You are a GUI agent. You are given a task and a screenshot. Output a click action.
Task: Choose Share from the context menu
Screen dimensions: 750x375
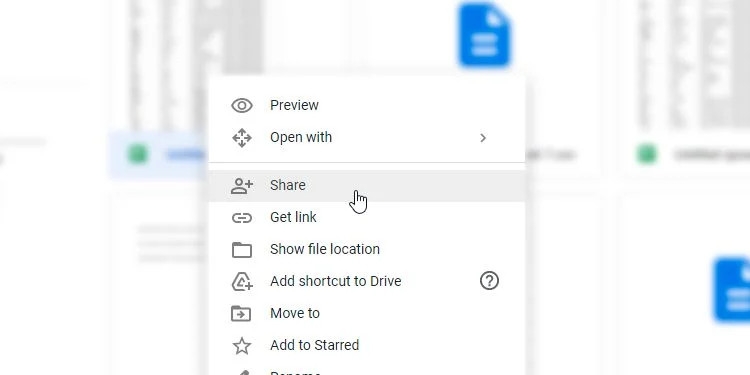tap(367, 186)
